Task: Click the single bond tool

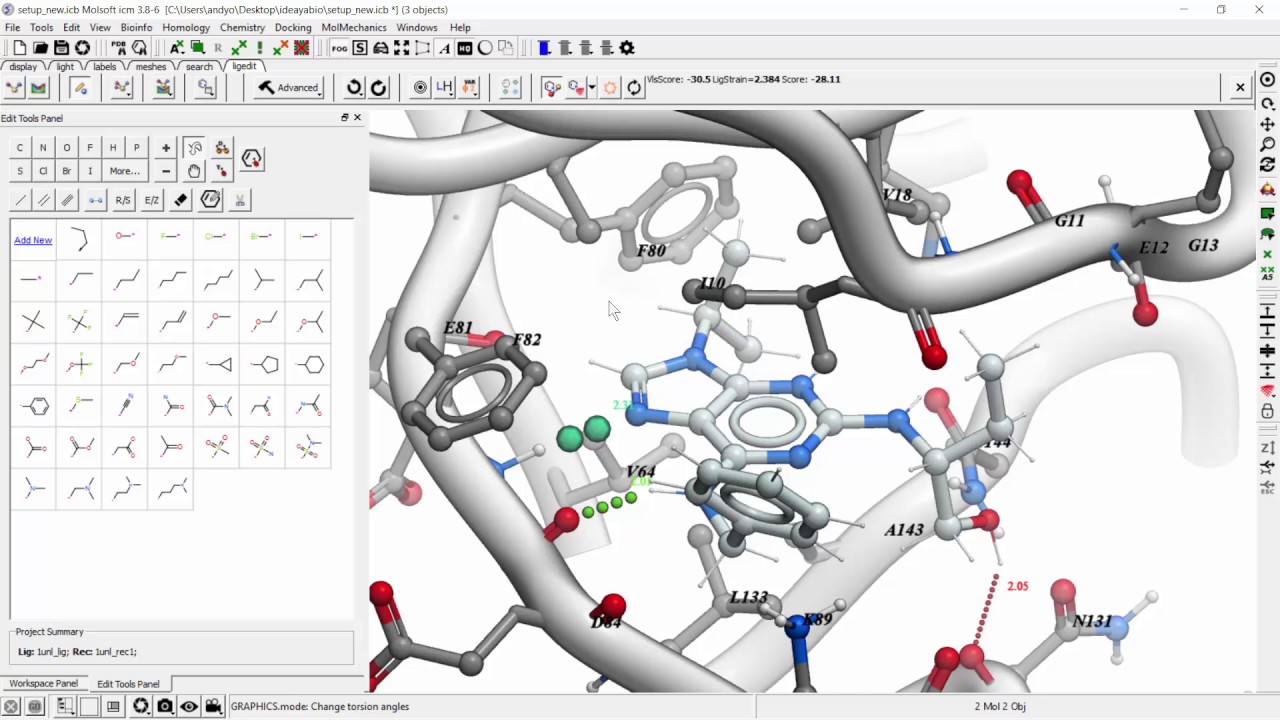Action: pos(20,200)
